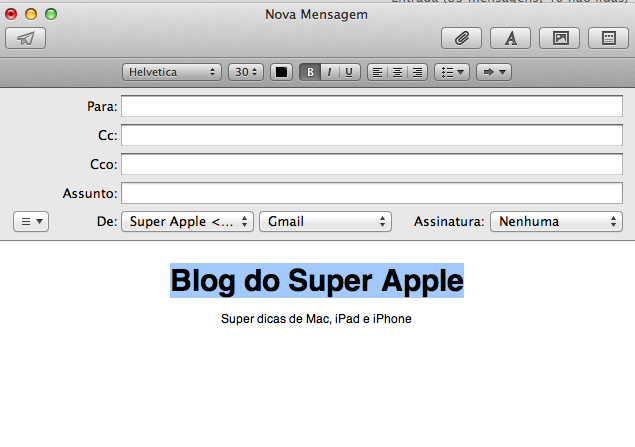
Task: Open the header fields options menu
Action: (x=31, y=222)
